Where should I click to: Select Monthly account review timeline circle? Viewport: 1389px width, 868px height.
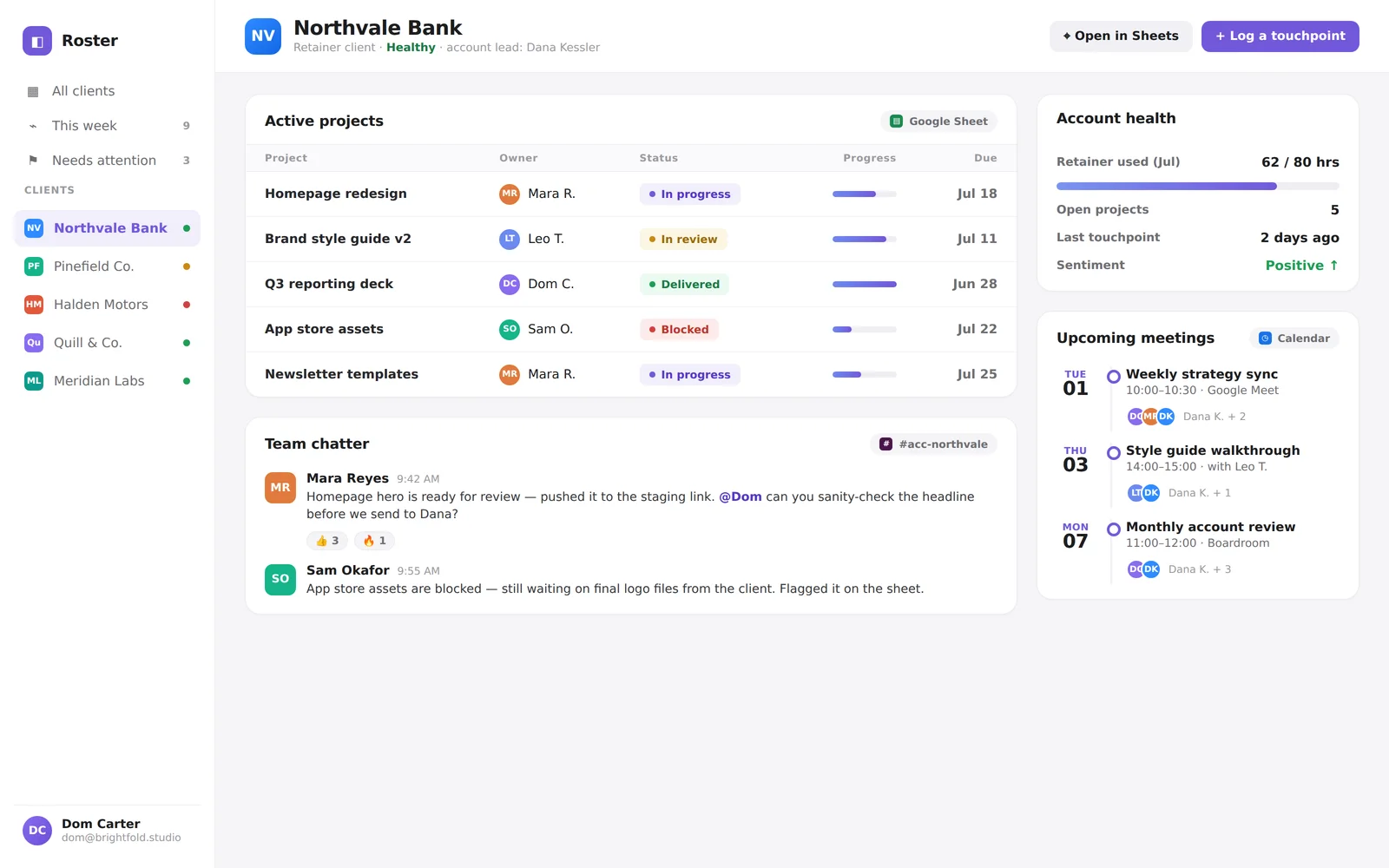click(1113, 529)
